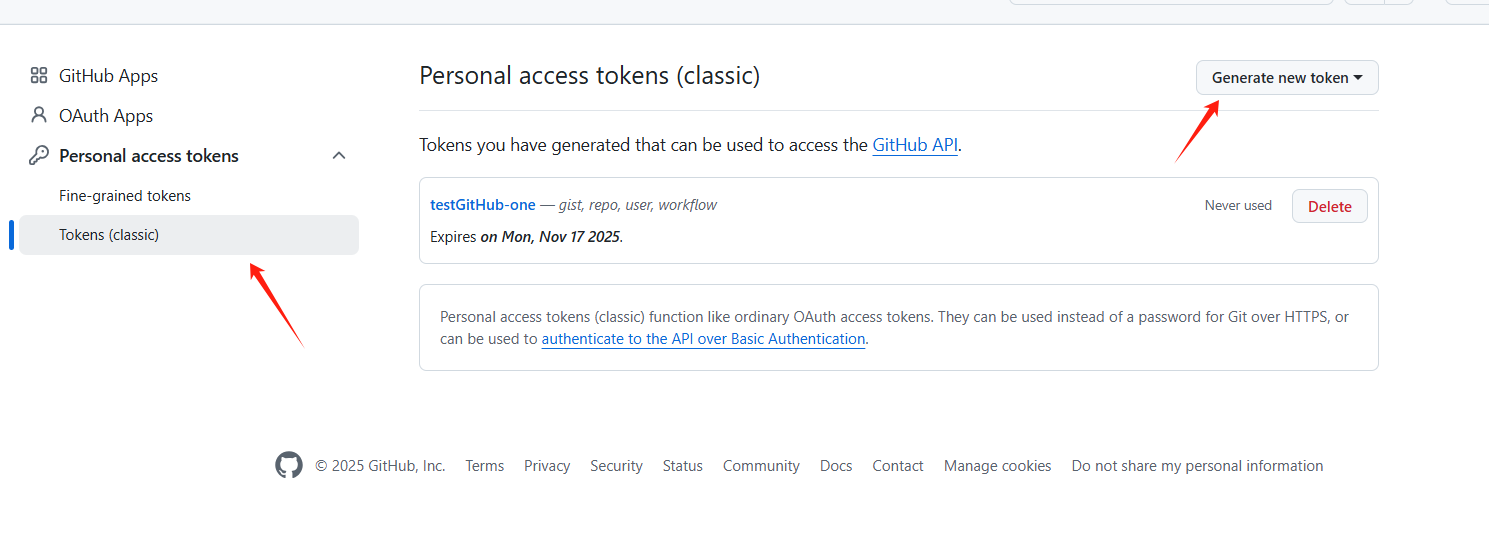Follow the GitHub API link
Screen dimensions: 1489x535
915,145
